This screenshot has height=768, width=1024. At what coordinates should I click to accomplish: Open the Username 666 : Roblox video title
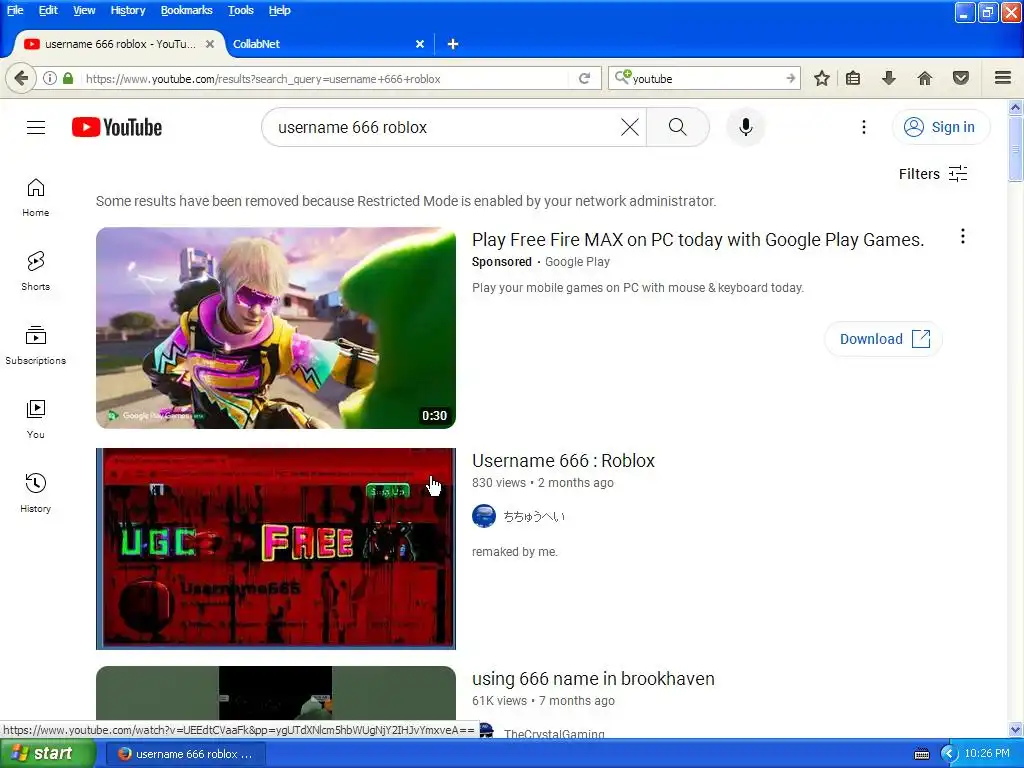tap(563, 460)
